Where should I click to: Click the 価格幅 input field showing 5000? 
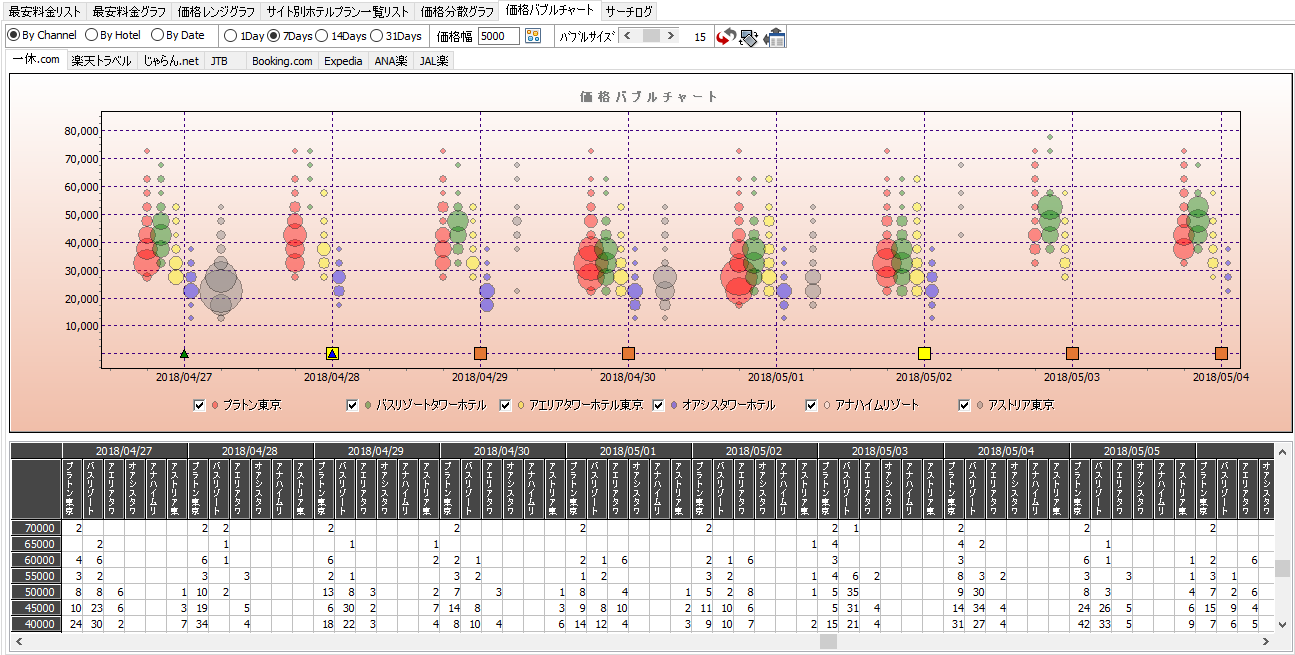pyautogui.click(x=498, y=36)
